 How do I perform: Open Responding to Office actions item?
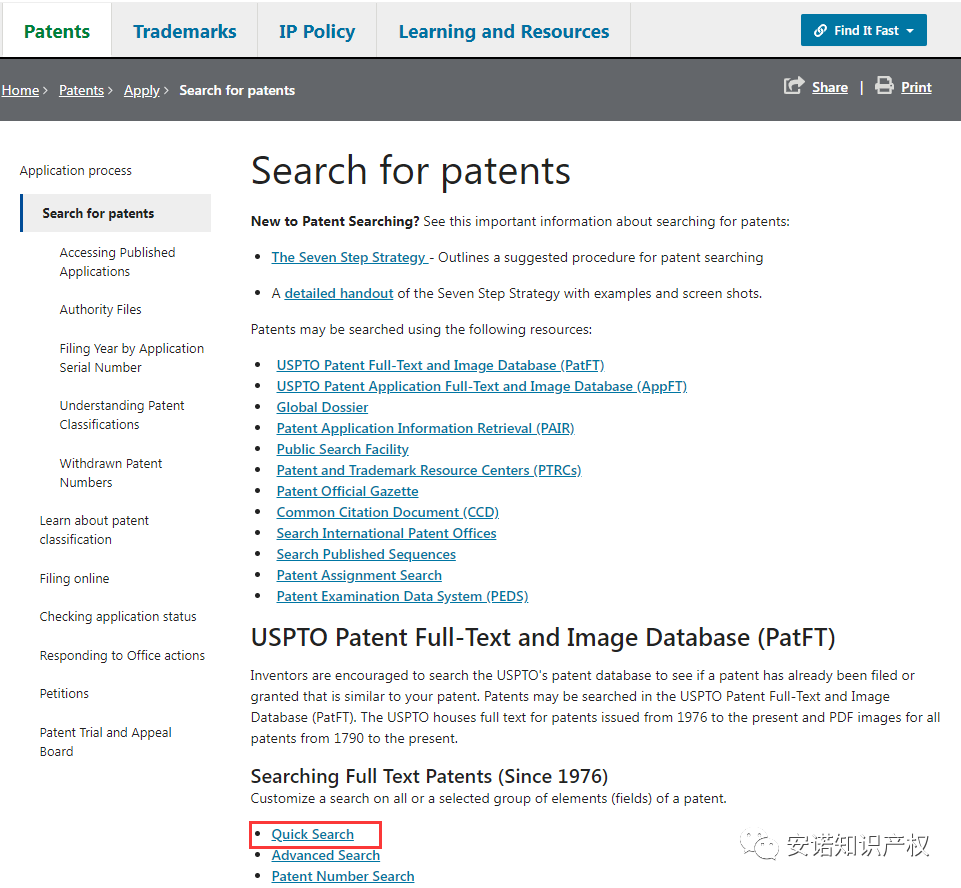[x=122, y=655]
